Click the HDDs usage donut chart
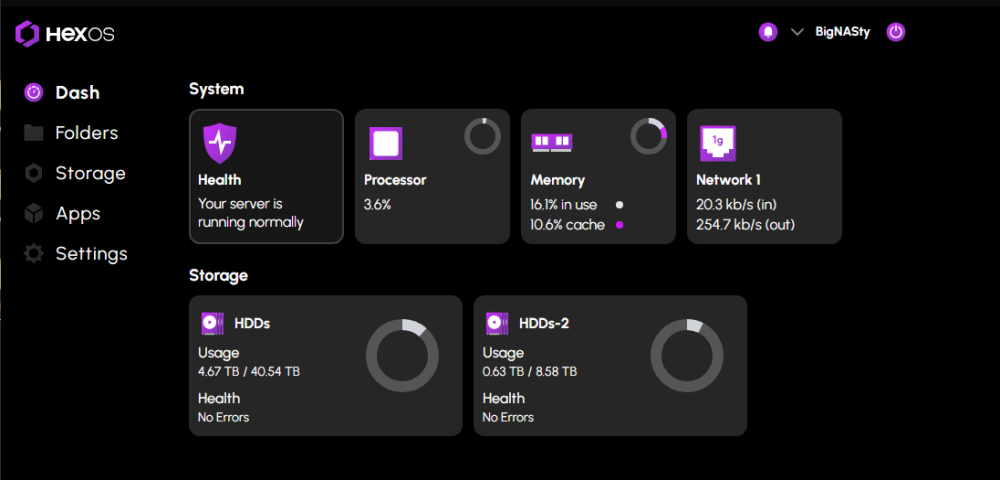 (402, 355)
